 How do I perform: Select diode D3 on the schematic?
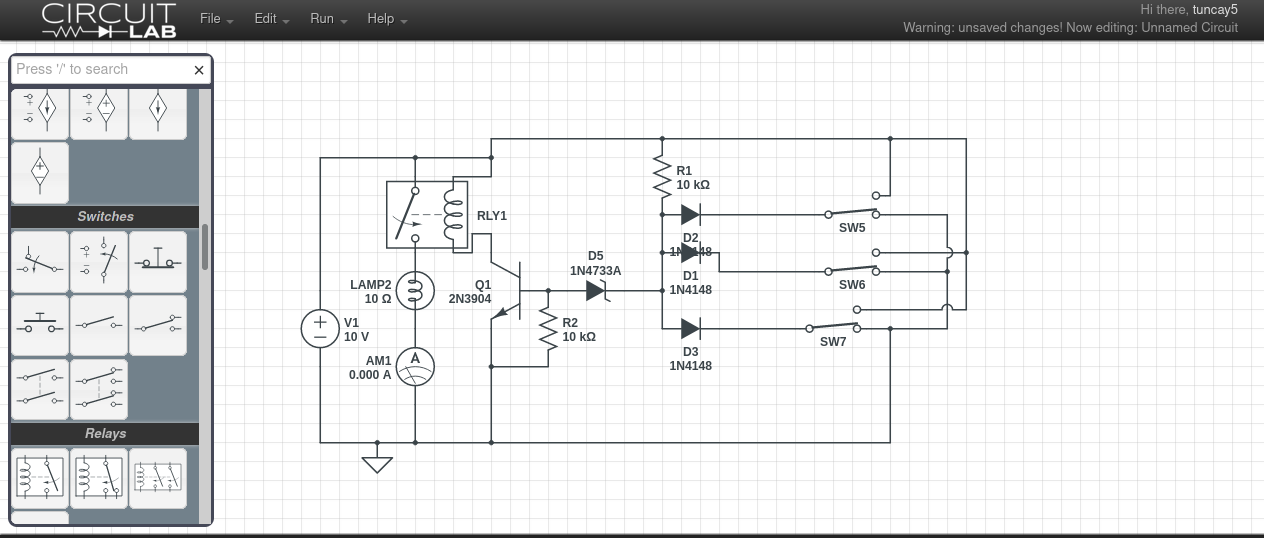tap(690, 328)
